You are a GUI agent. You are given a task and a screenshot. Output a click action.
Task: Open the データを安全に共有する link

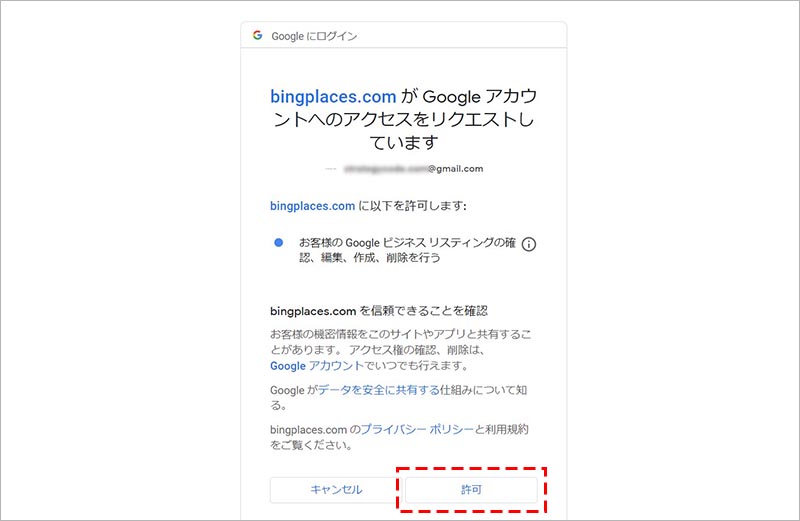point(379,390)
